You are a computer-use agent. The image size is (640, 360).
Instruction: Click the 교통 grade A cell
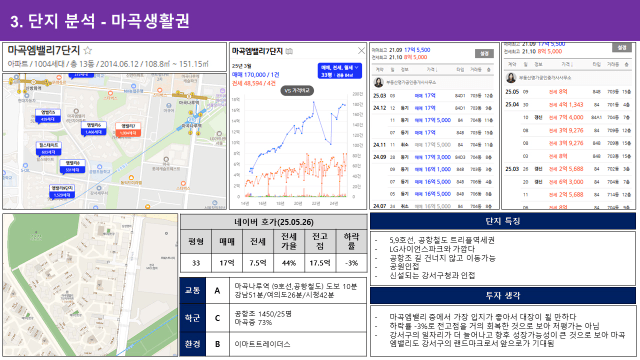217,290
